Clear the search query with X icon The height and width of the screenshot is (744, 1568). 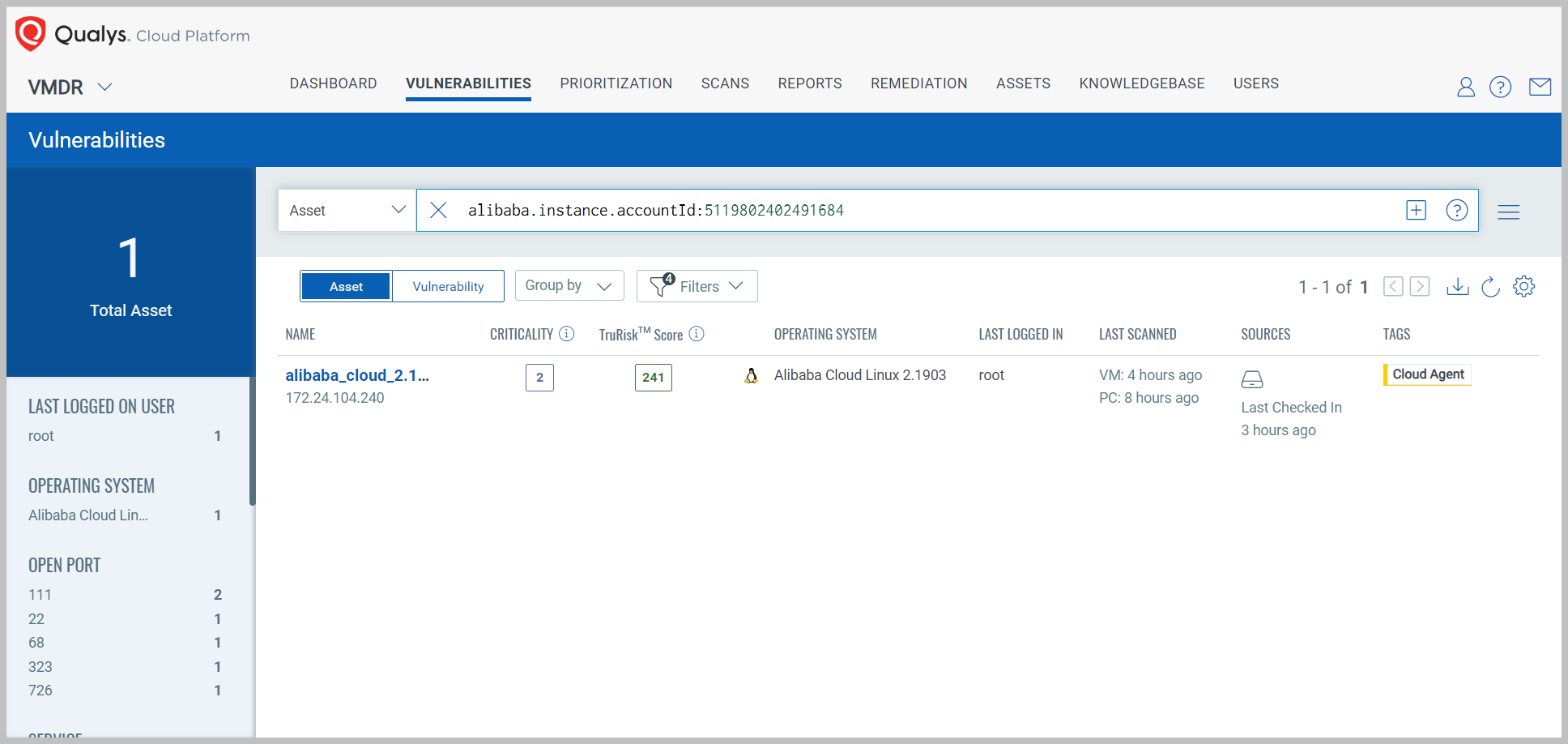point(438,211)
